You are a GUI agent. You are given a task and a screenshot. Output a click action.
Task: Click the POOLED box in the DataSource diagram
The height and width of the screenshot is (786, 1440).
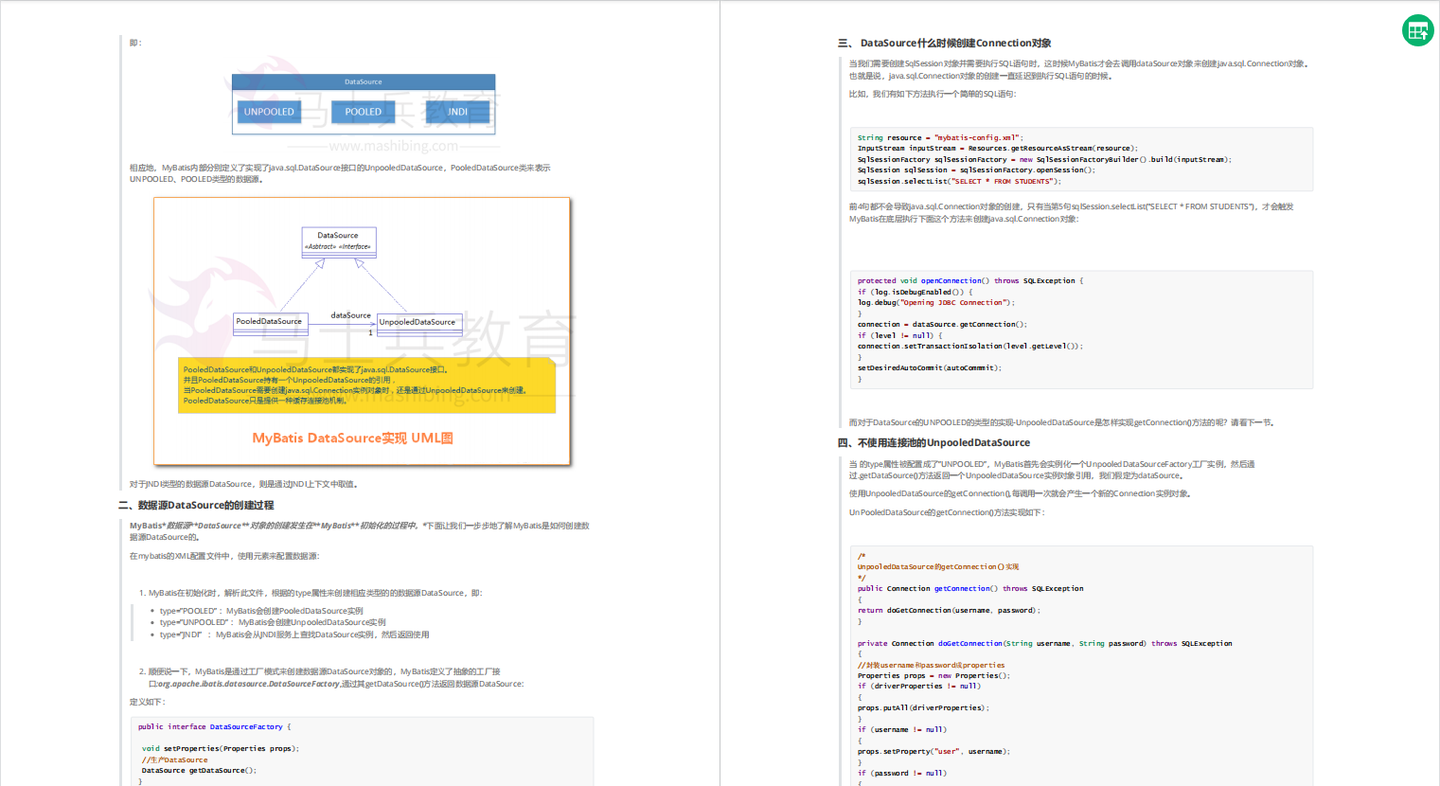pyautogui.click(x=363, y=112)
